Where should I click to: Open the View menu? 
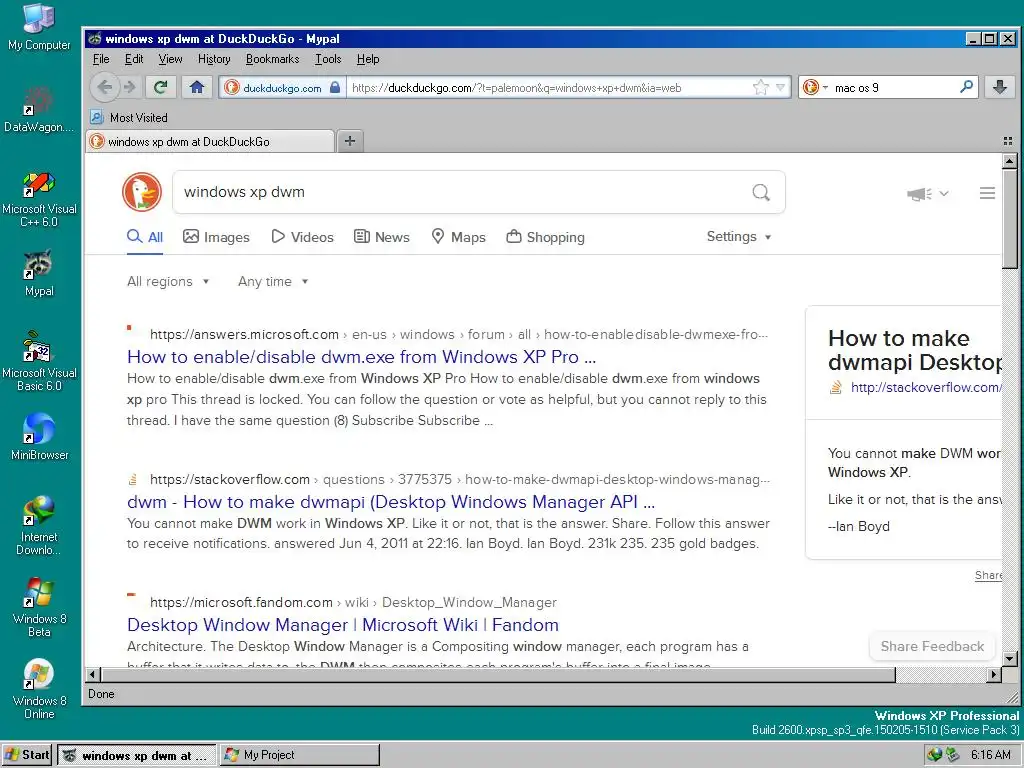170,59
